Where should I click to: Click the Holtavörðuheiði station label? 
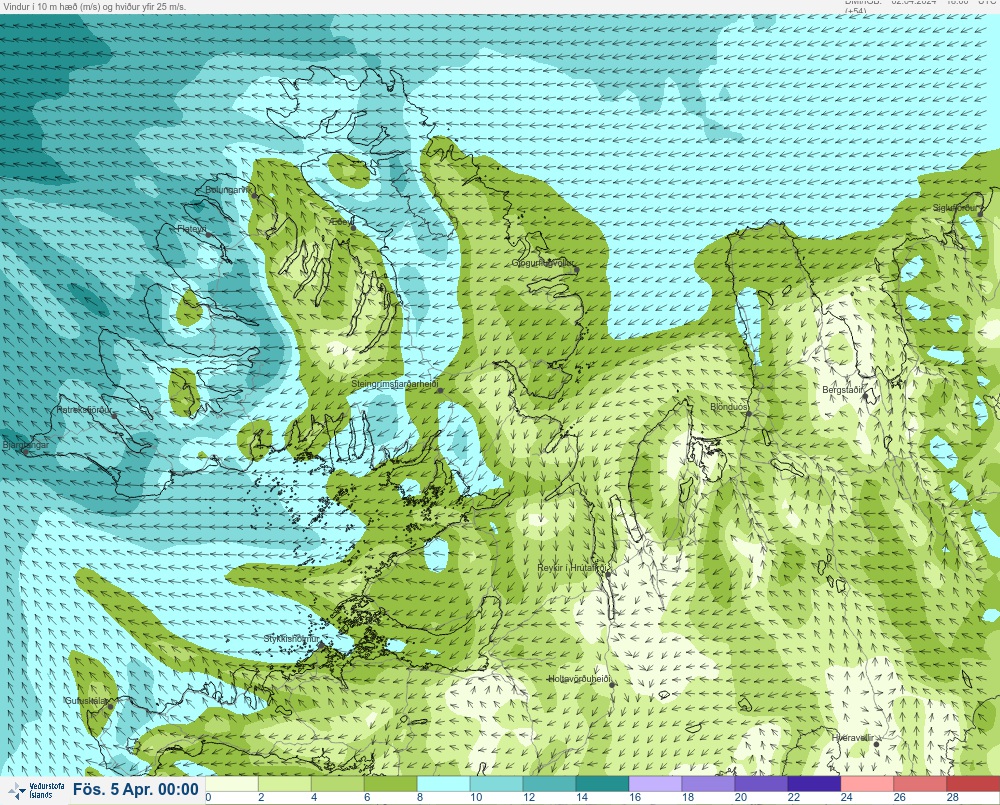click(x=580, y=679)
